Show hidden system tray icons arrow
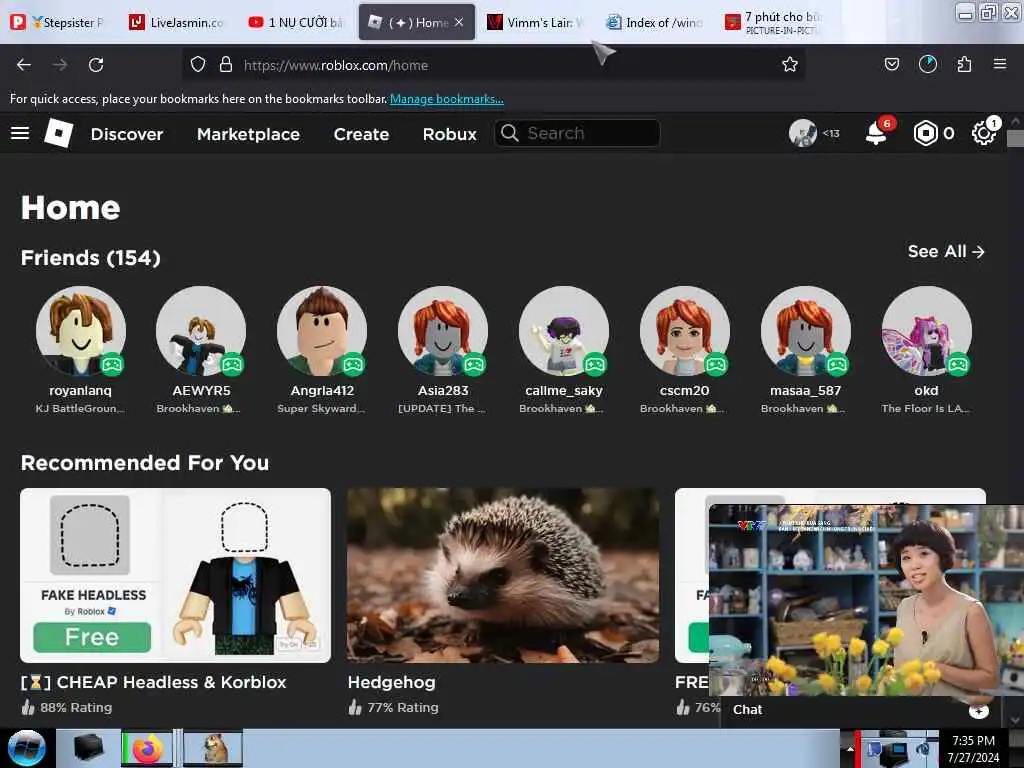 (x=850, y=748)
